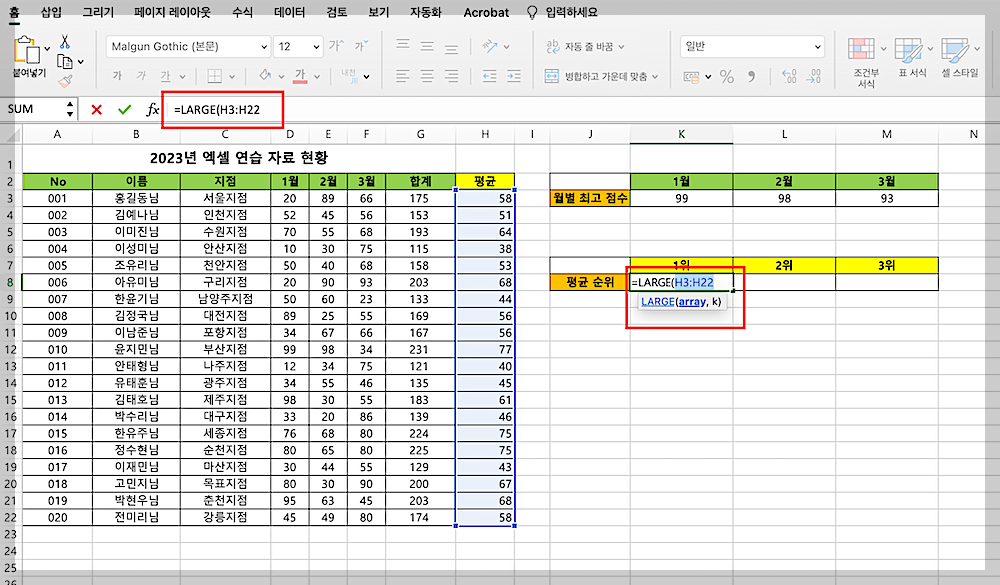Toggle underline 가 formatting
Viewport: 1000px width, 585px height.
tap(166, 76)
